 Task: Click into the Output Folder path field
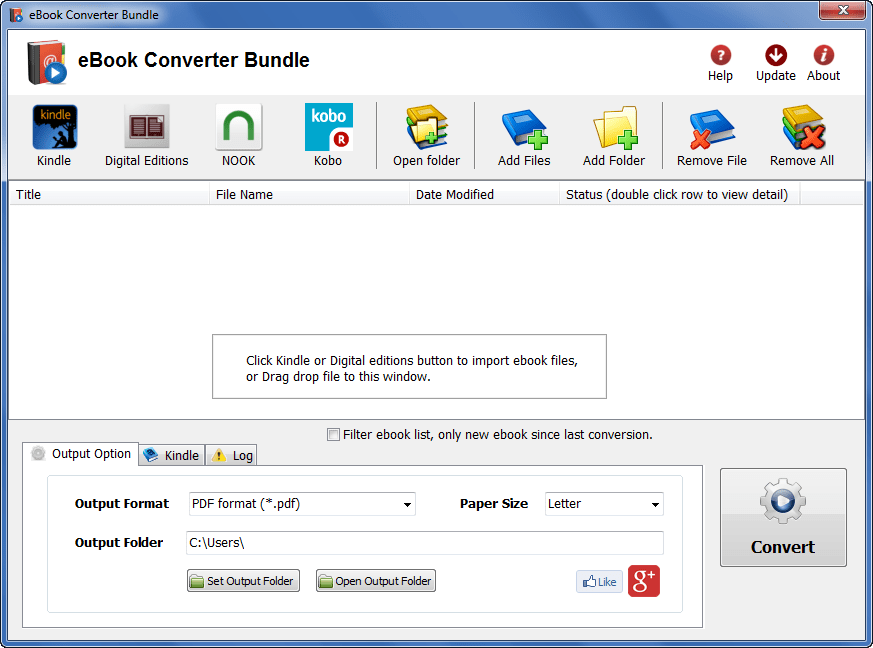[425, 543]
